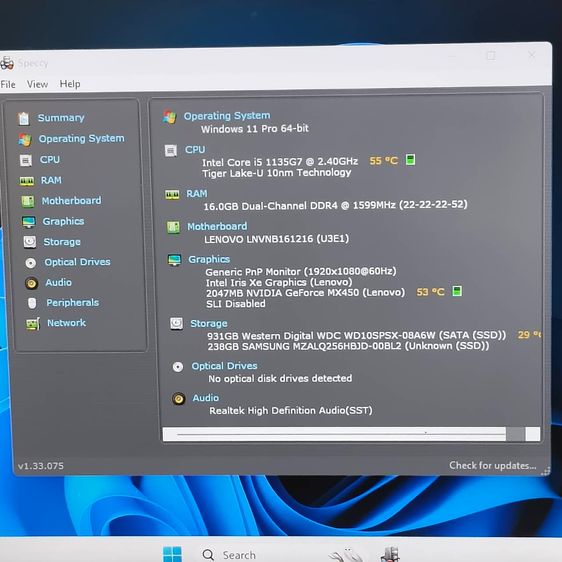Click the sidebar Peripherals mouse icon
The height and width of the screenshot is (562, 562).
[32, 303]
